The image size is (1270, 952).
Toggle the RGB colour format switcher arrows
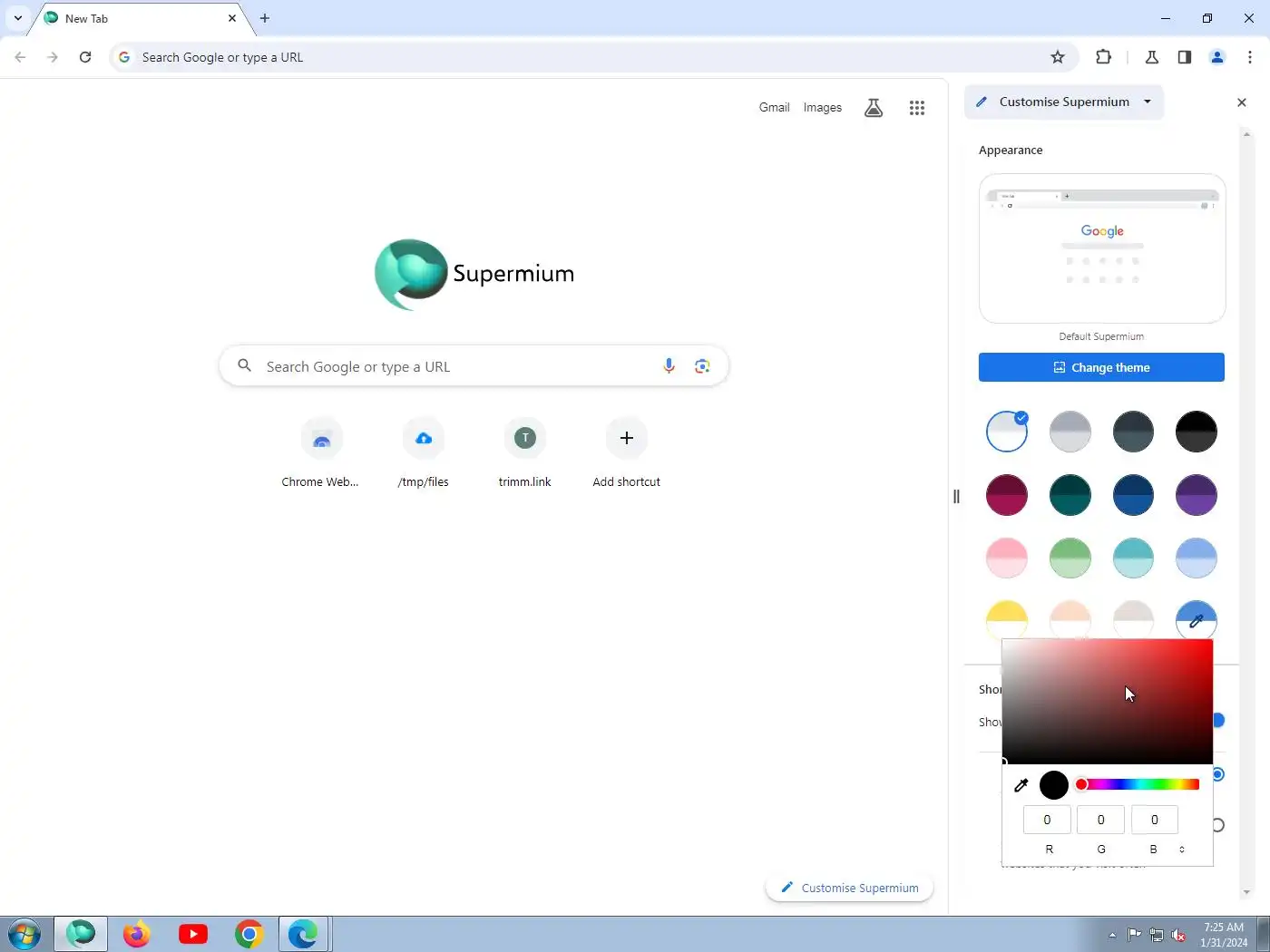pyautogui.click(x=1182, y=850)
